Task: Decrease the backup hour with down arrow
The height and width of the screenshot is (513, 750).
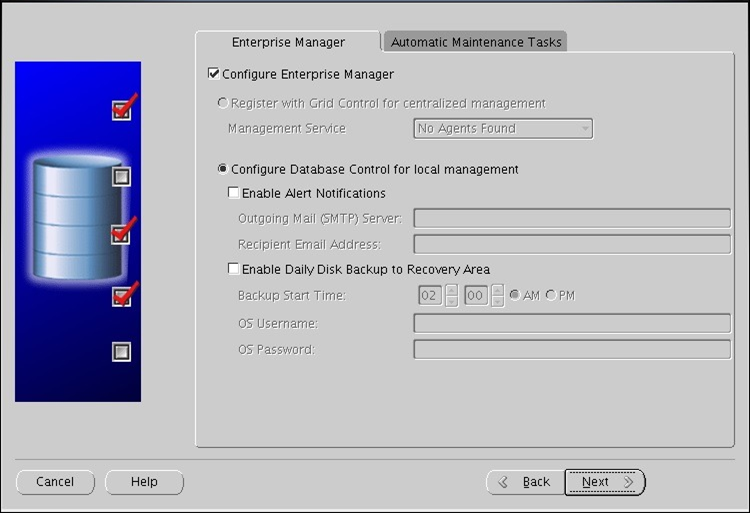Action: click(x=451, y=301)
